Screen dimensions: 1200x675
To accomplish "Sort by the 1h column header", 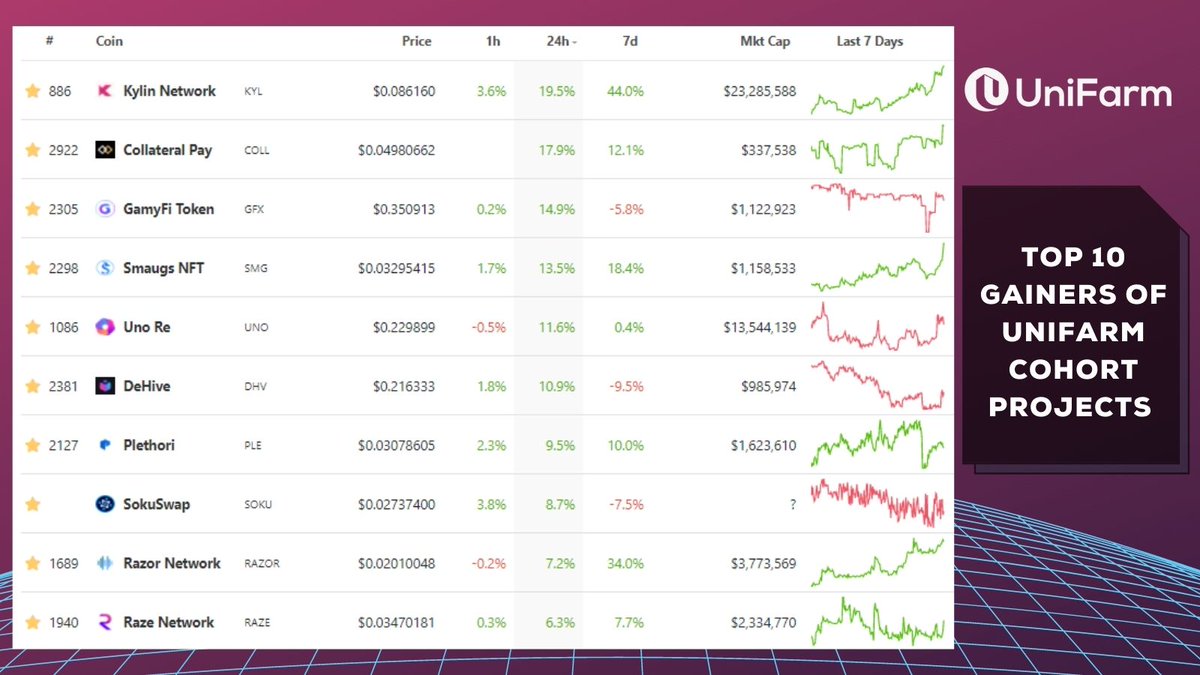I will 493,41.
